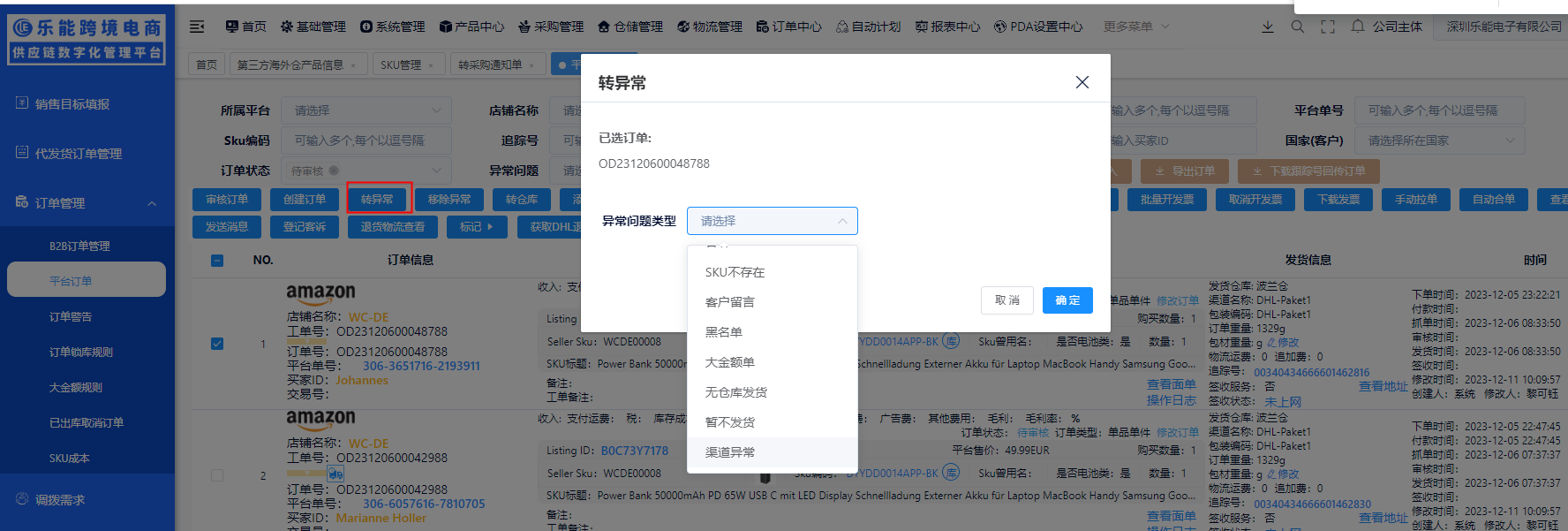Click the 审核订单 button
1568x531 pixels.
(x=227, y=200)
